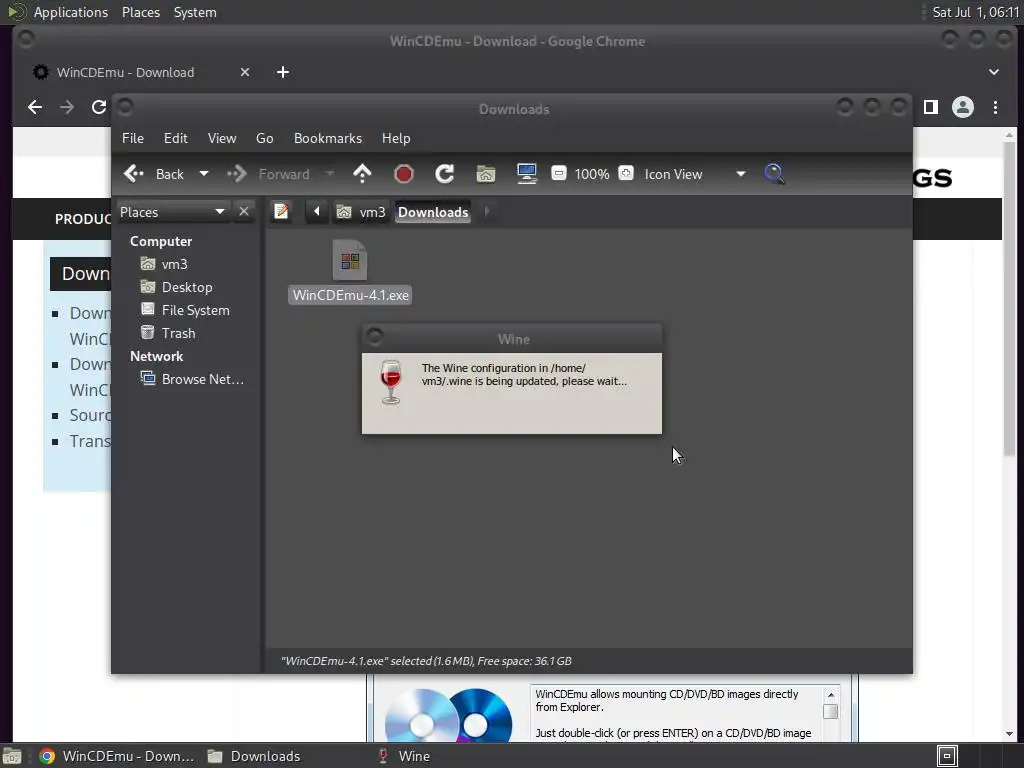Go up to the parent folder
Viewport: 1024px width, 768px height.
362,174
